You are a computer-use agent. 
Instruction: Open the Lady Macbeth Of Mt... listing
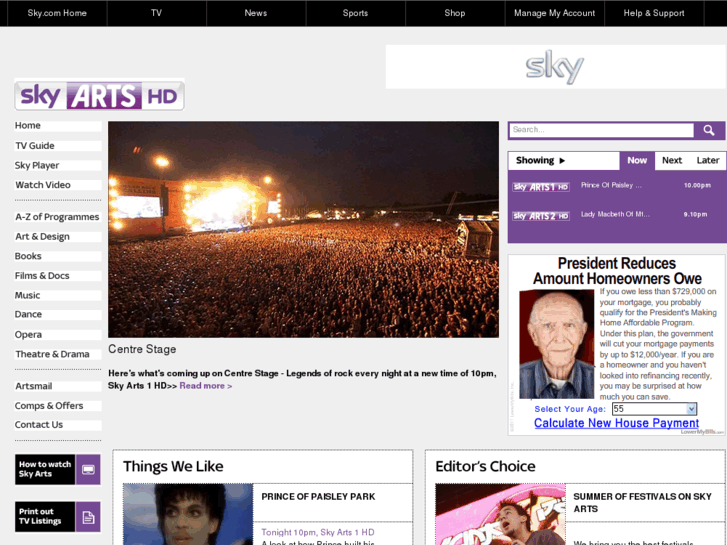615,214
